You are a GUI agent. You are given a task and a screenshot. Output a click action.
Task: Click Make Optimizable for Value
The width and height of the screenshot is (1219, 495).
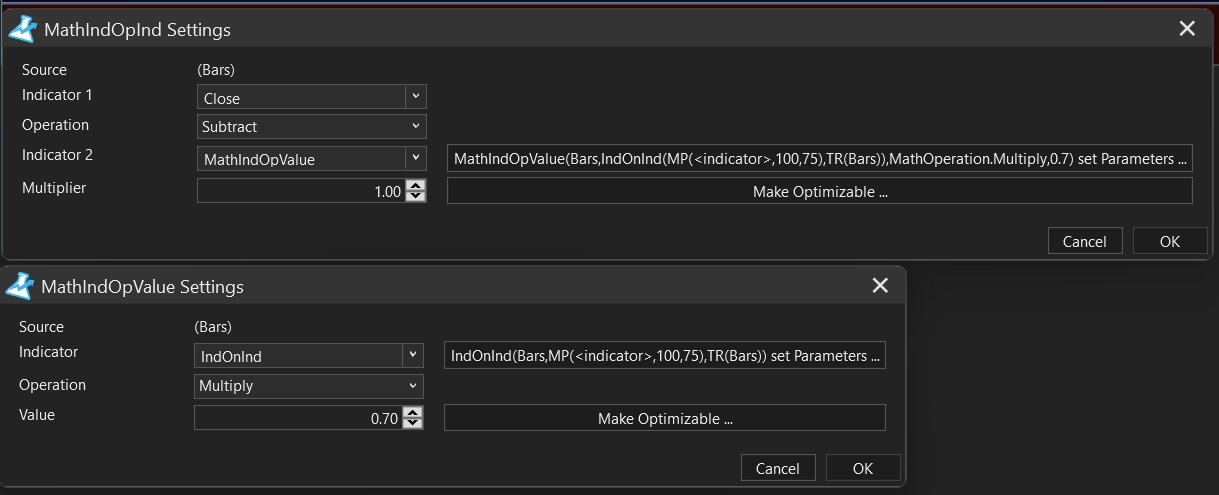pos(665,418)
